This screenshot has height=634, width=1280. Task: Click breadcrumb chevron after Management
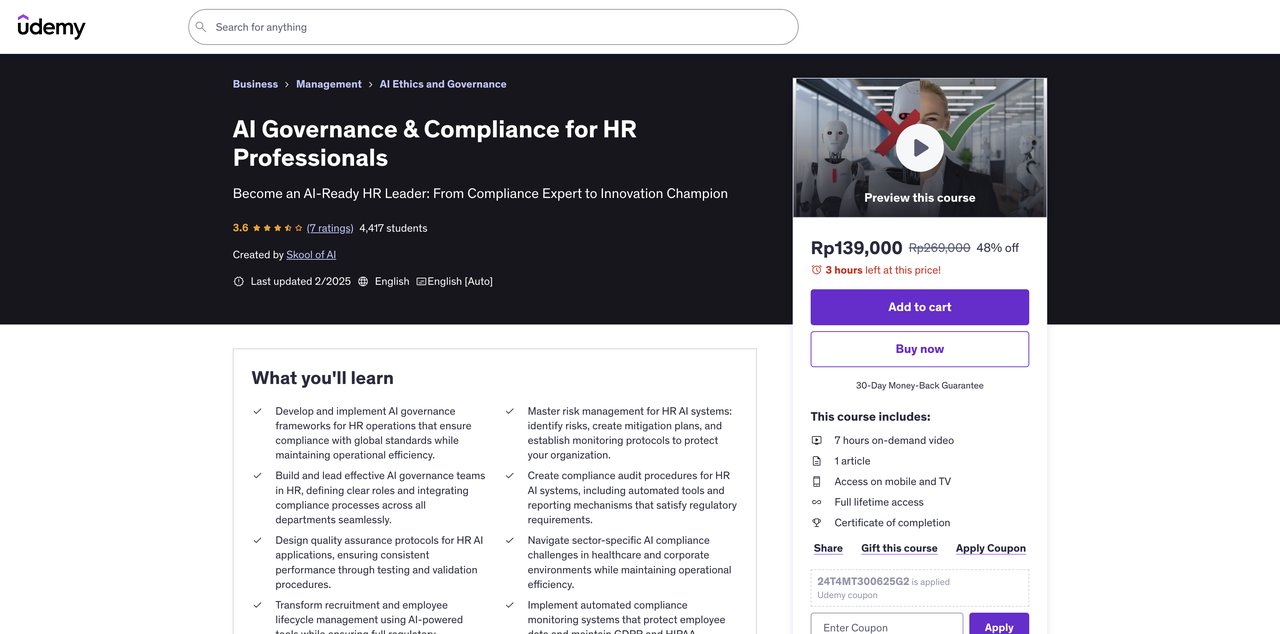click(371, 85)
